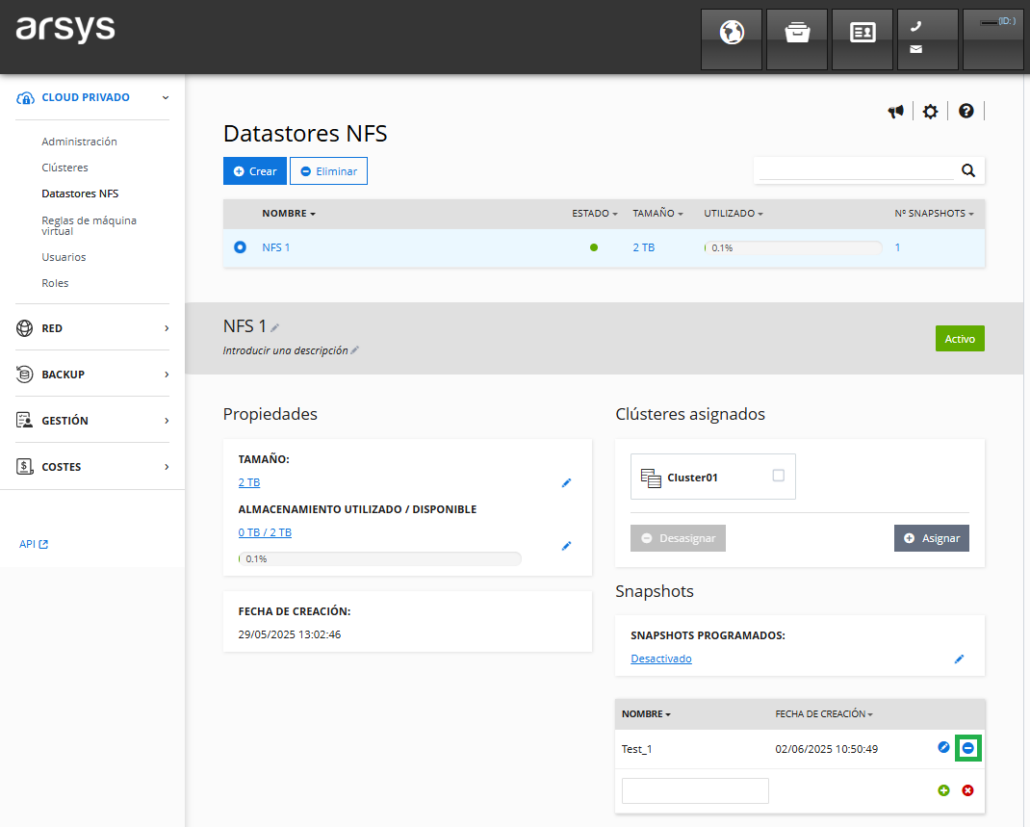The height and width of the screenshot is (827, 1030).
Task: Click the green Activo status badge
Action: pyautogui.click(x=960, y=339)
